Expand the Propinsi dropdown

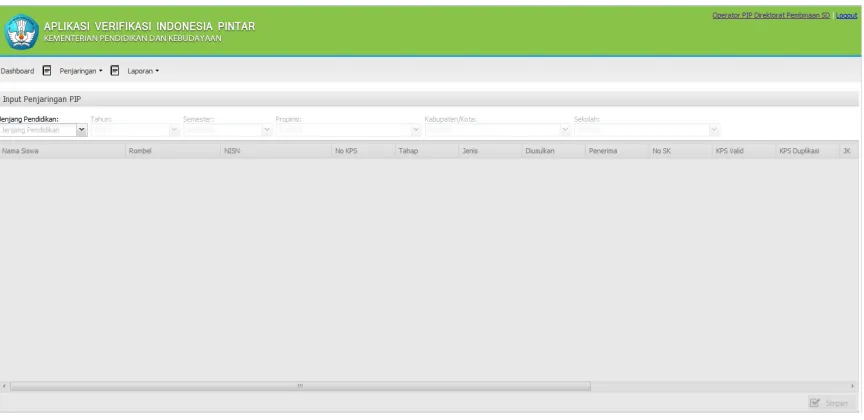click(x=416, y=130)
